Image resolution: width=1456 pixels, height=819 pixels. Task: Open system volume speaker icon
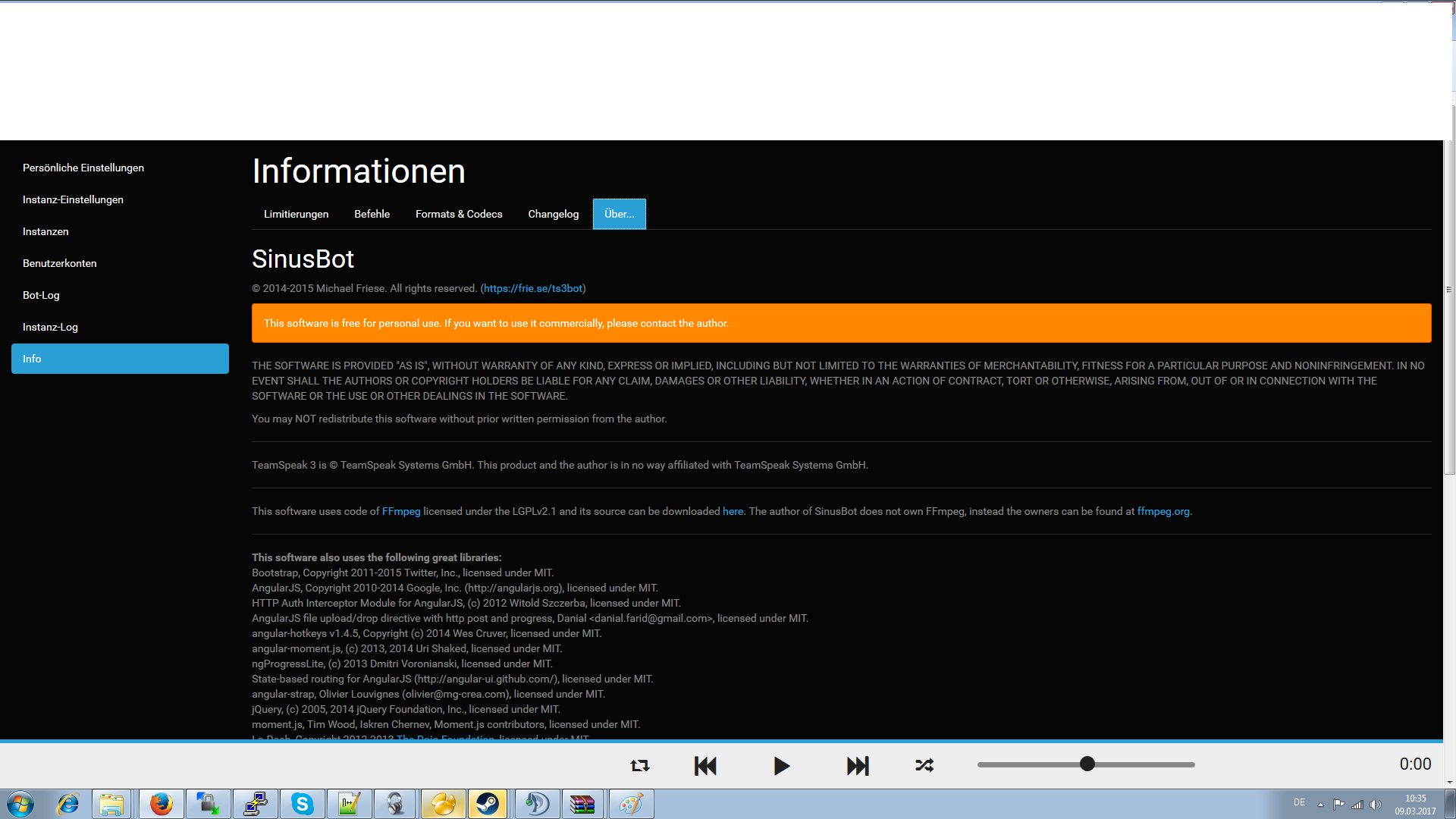pos(1376,805)
